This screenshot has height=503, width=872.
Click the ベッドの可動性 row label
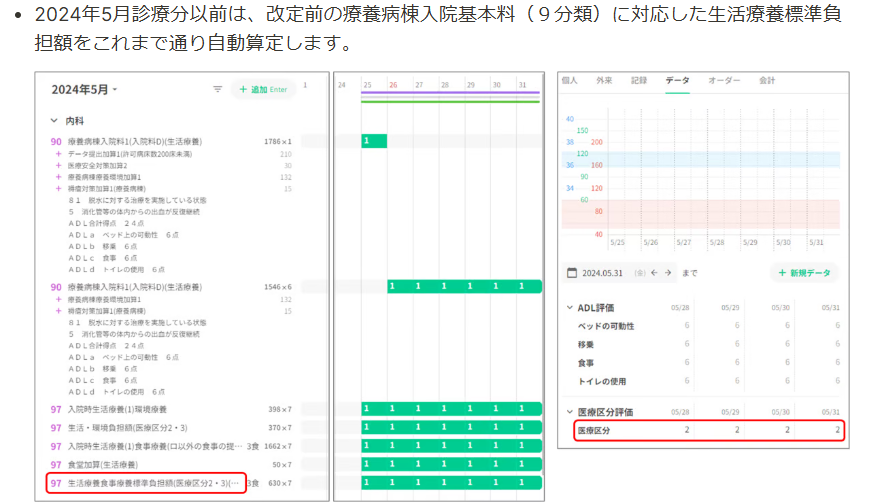(606, 326)
